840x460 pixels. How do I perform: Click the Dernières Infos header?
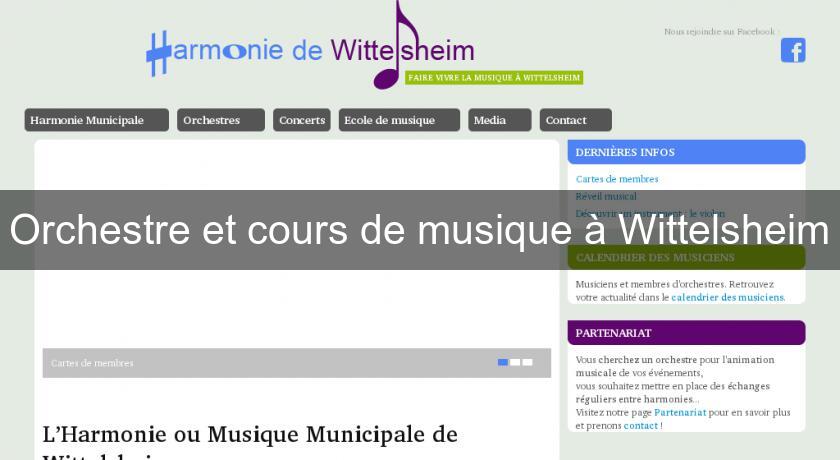coord(686,152)
